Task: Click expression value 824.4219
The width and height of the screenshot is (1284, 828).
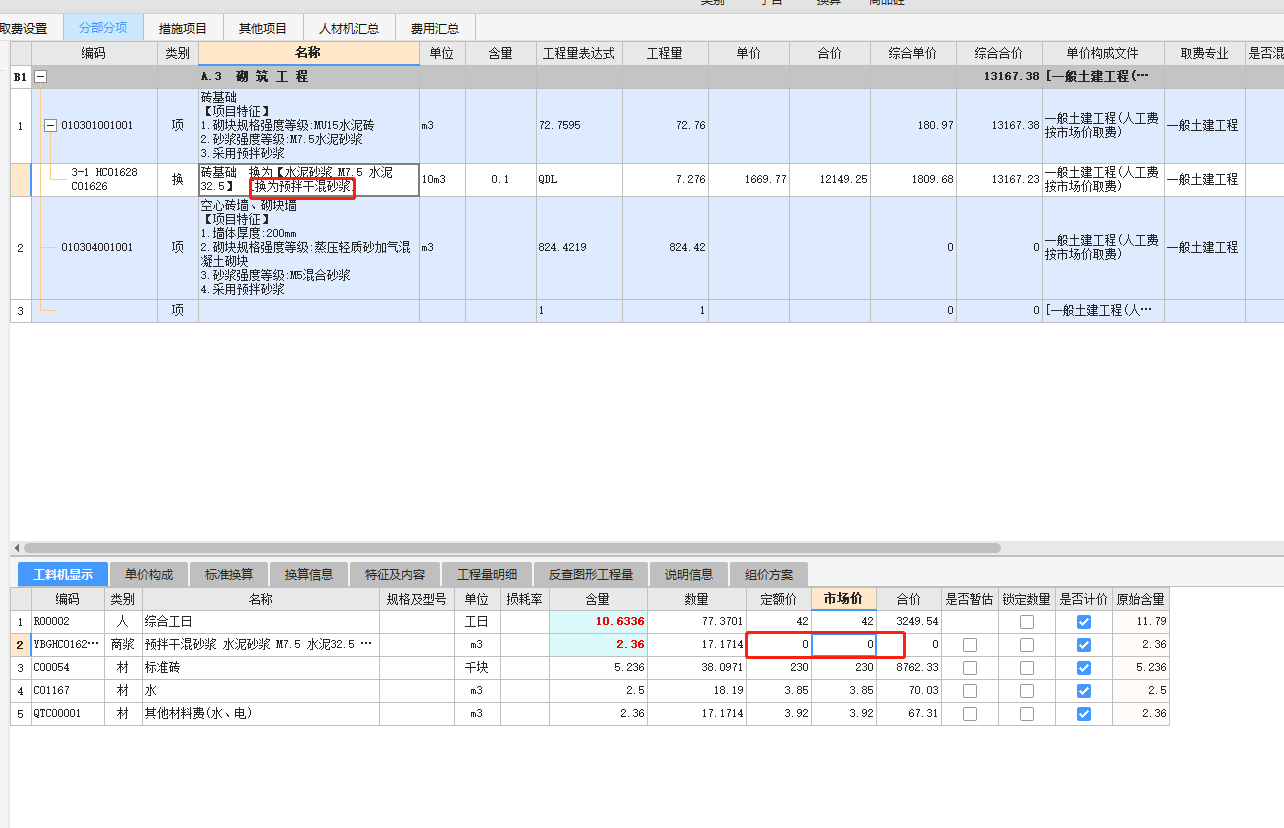Action: tap(563, 248)
